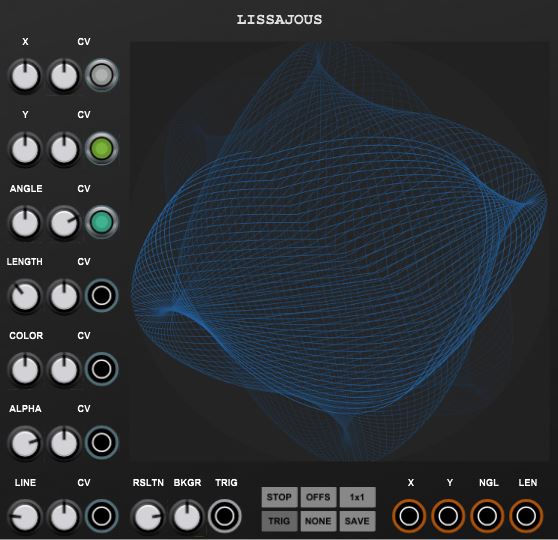Click the ANGLE parameter knob

[25, 223]
